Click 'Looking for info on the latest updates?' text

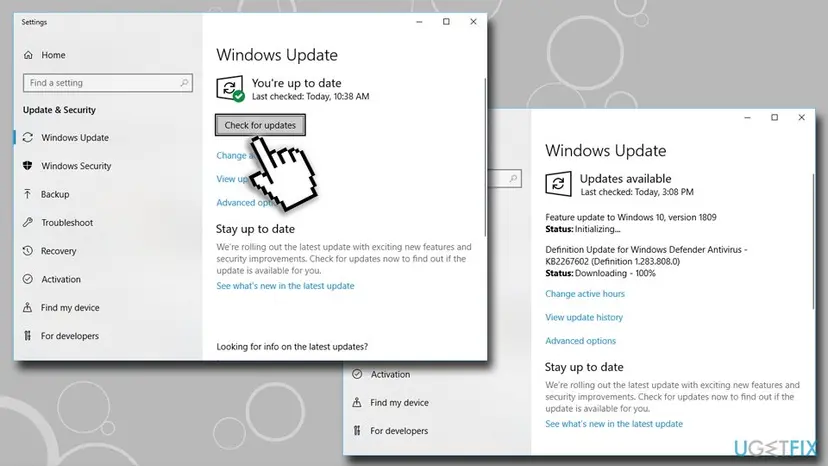292,347
